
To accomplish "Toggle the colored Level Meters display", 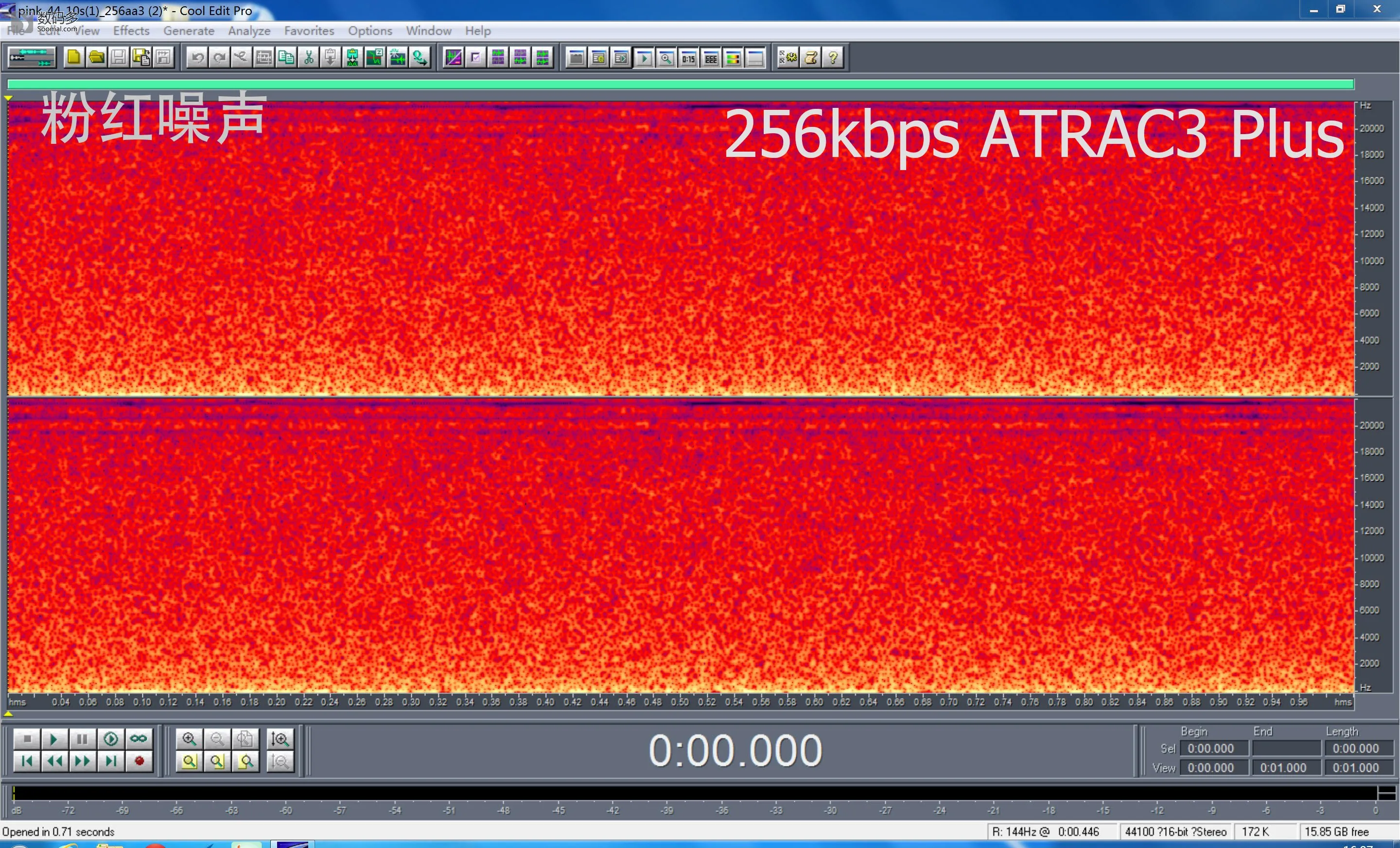I will [x=733, y=57].
